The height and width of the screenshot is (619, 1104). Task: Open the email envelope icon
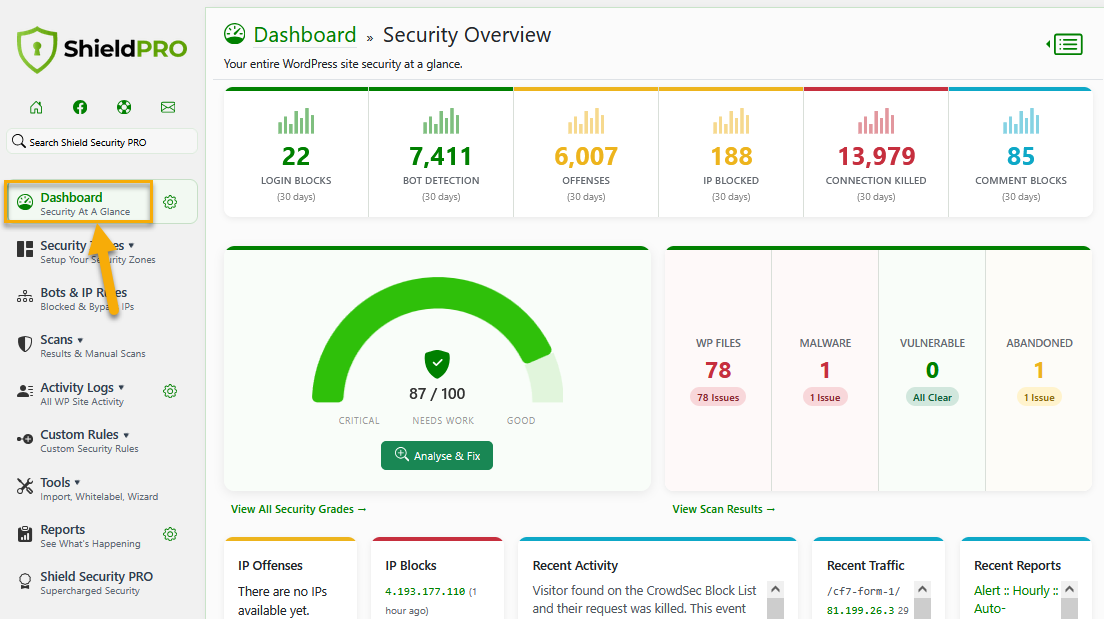168,107
